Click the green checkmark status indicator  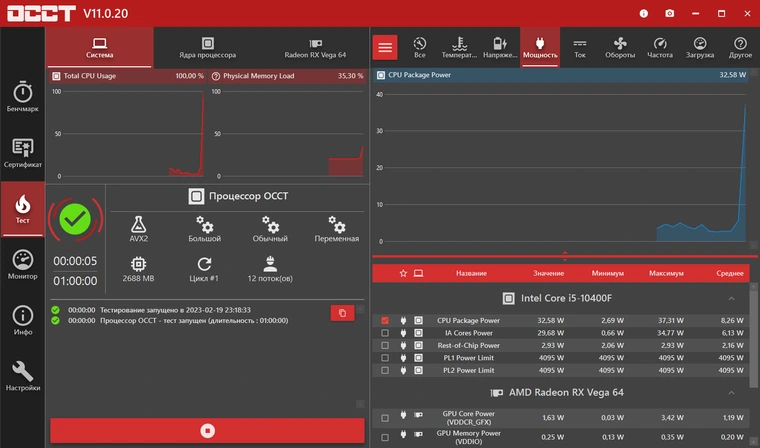pos(75,219)
